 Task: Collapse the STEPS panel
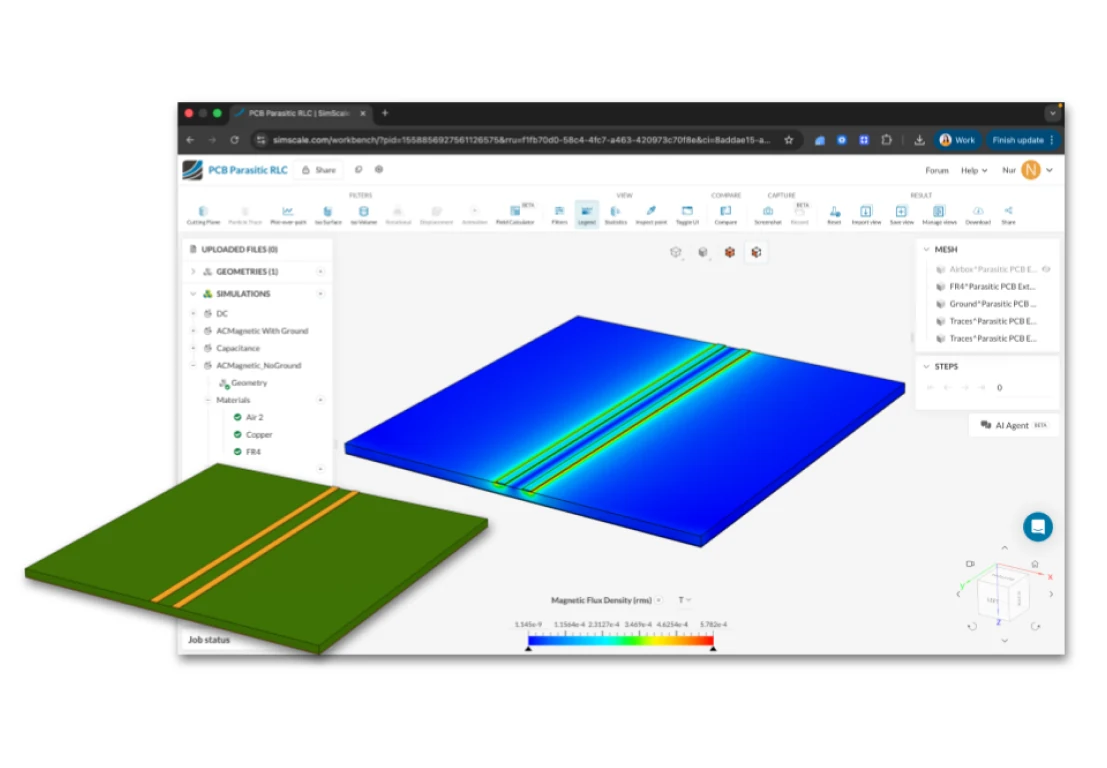coord(926,366)
